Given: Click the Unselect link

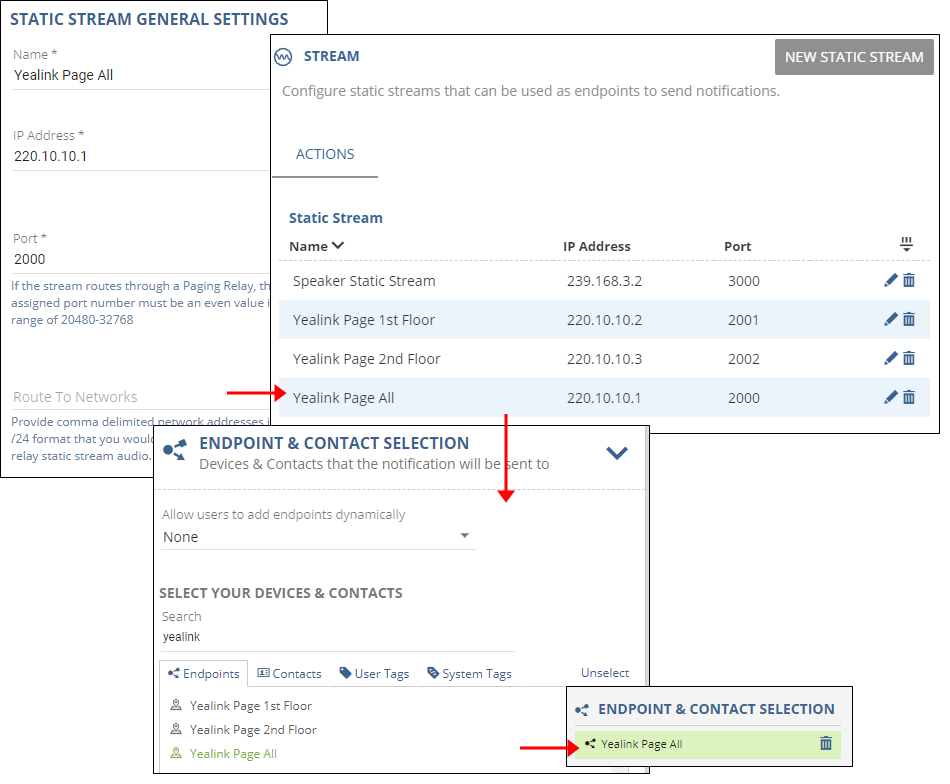Looking at the screenshot, I should tap(605, 673).
